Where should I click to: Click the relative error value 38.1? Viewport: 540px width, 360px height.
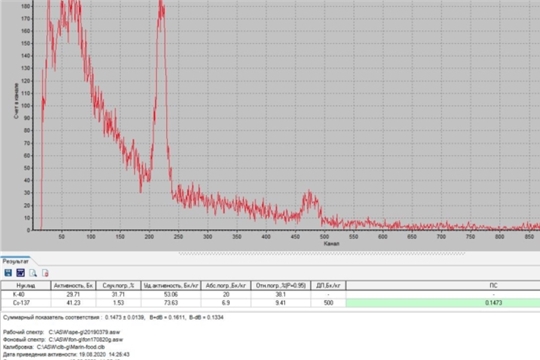(281, 294)
